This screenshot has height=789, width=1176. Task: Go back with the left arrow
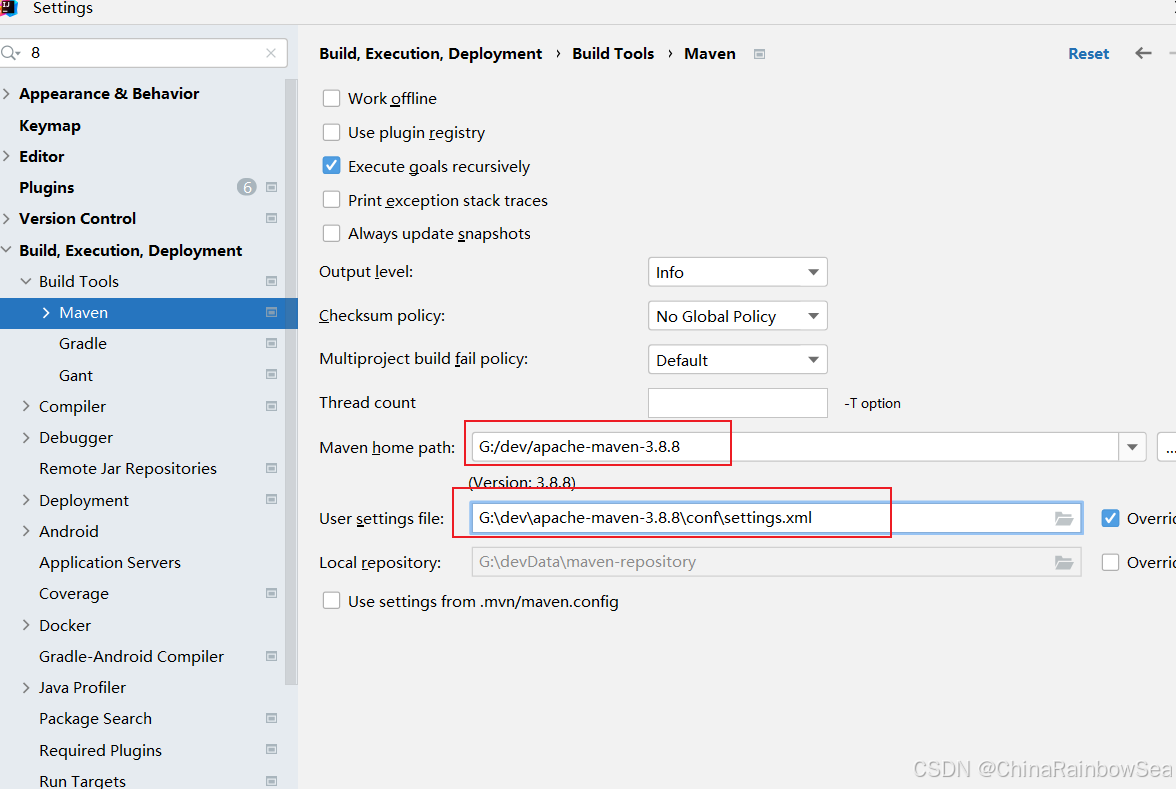coord(1143,53)
